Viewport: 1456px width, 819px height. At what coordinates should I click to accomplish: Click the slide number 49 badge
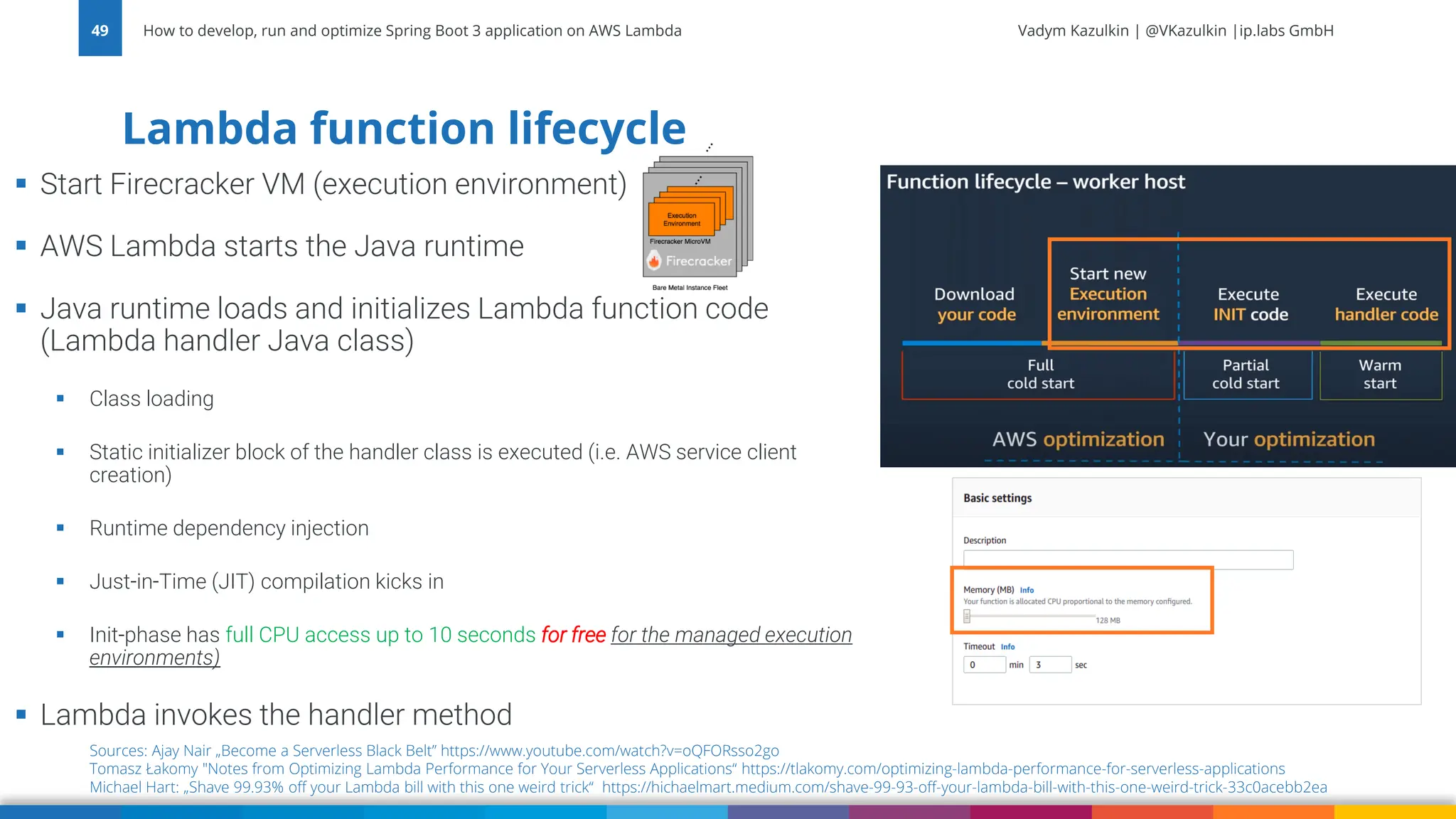pyautogui.click(x=100, y=30)
